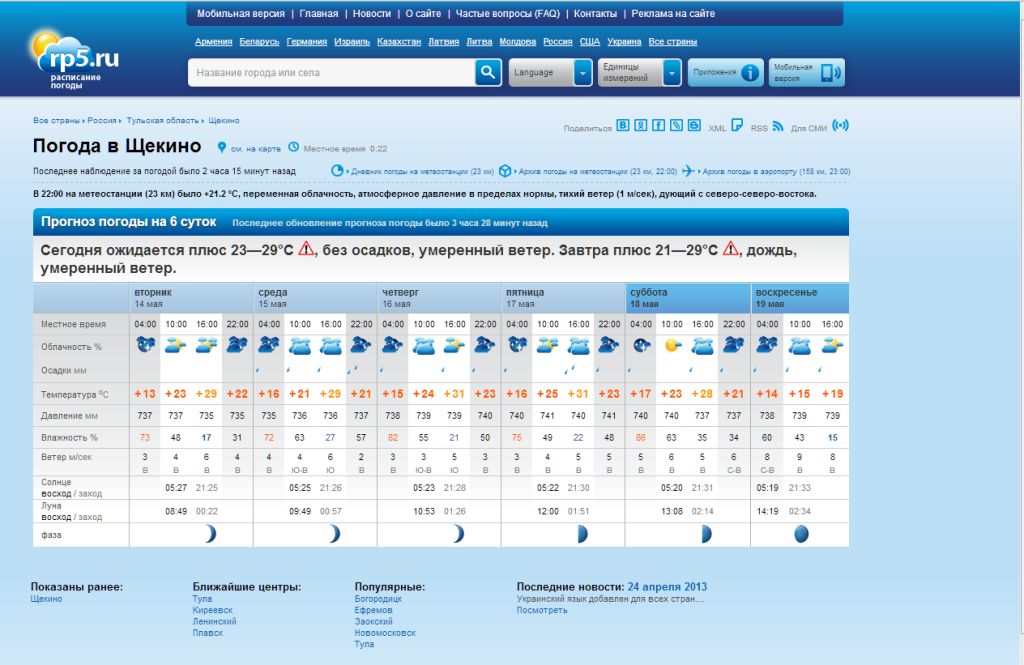The image size is (1024, 665).
Task: Click the 'Мобильная версия' button with phone
Action: [x=806, y=72]
